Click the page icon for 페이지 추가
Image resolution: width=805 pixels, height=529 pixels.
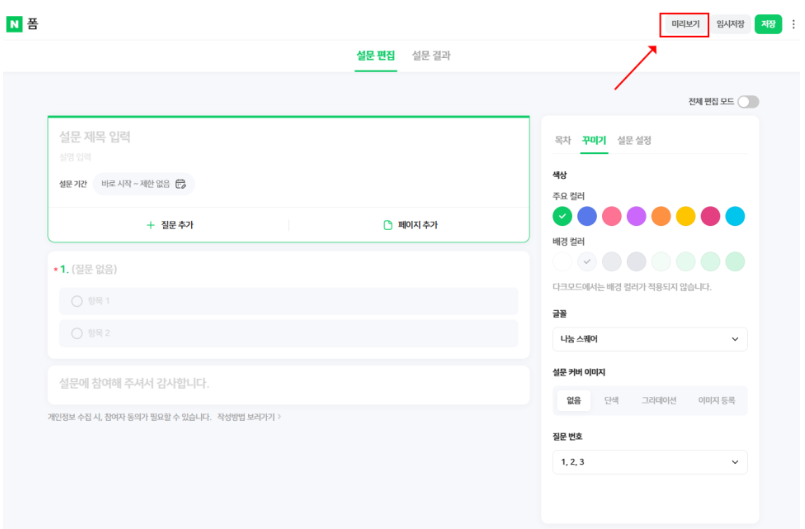point(388,225)
